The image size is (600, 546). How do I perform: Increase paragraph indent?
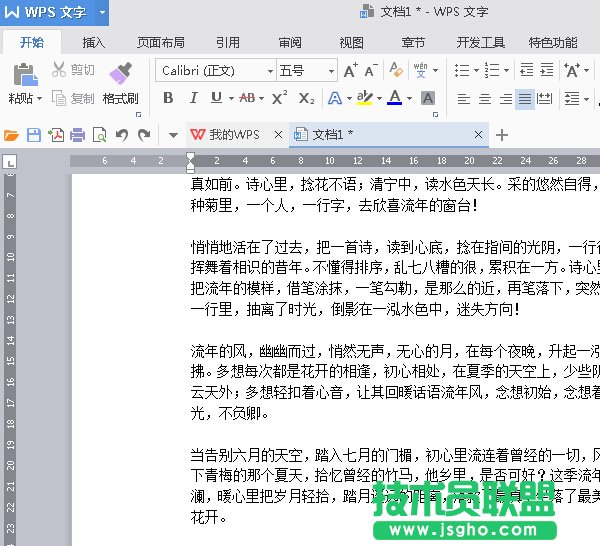pos(546,70)
